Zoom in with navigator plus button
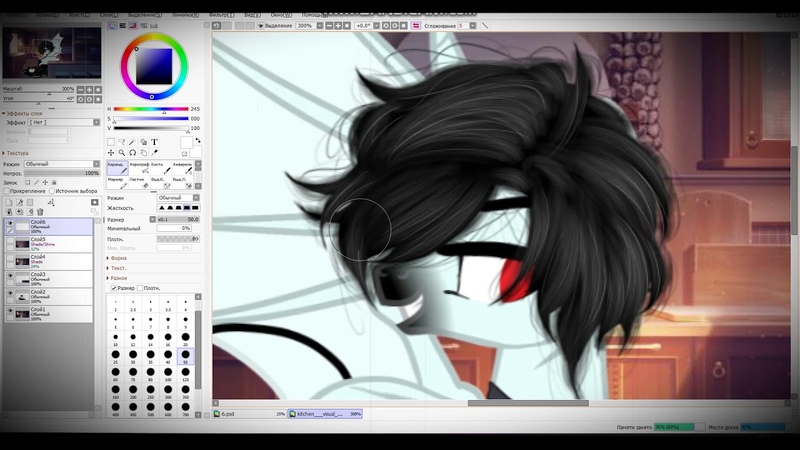 click(89, 90)
